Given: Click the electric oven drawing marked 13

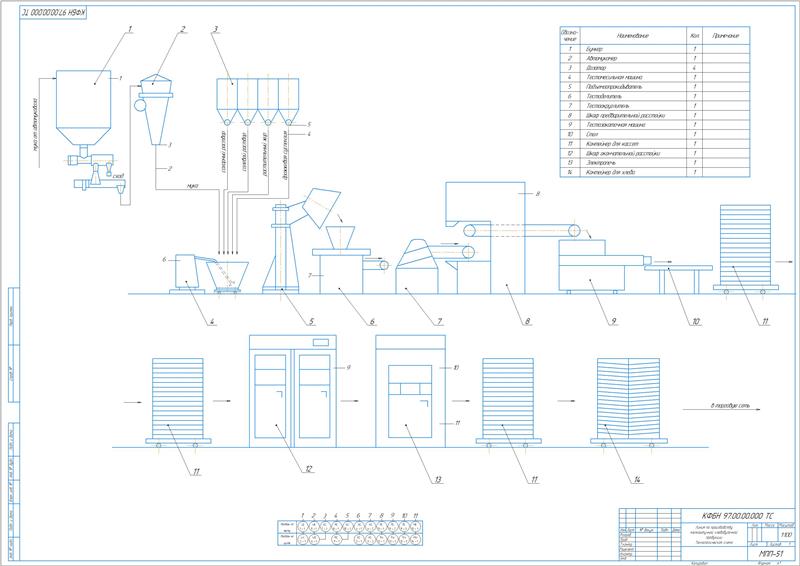Looking at the screenshot, I should tap(411, 391).
